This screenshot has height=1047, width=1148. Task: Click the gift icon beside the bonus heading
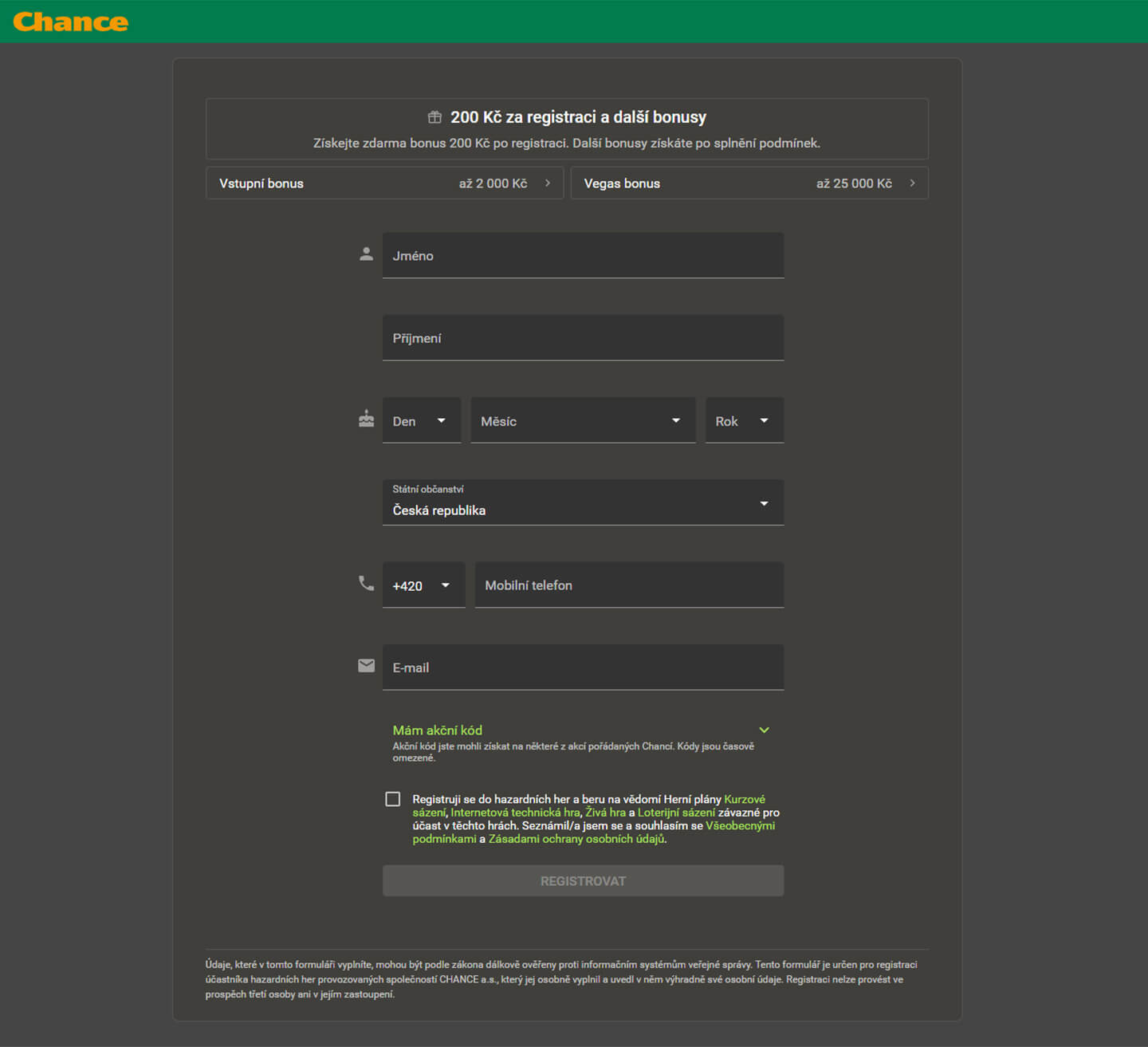click(x=434, y=117)
